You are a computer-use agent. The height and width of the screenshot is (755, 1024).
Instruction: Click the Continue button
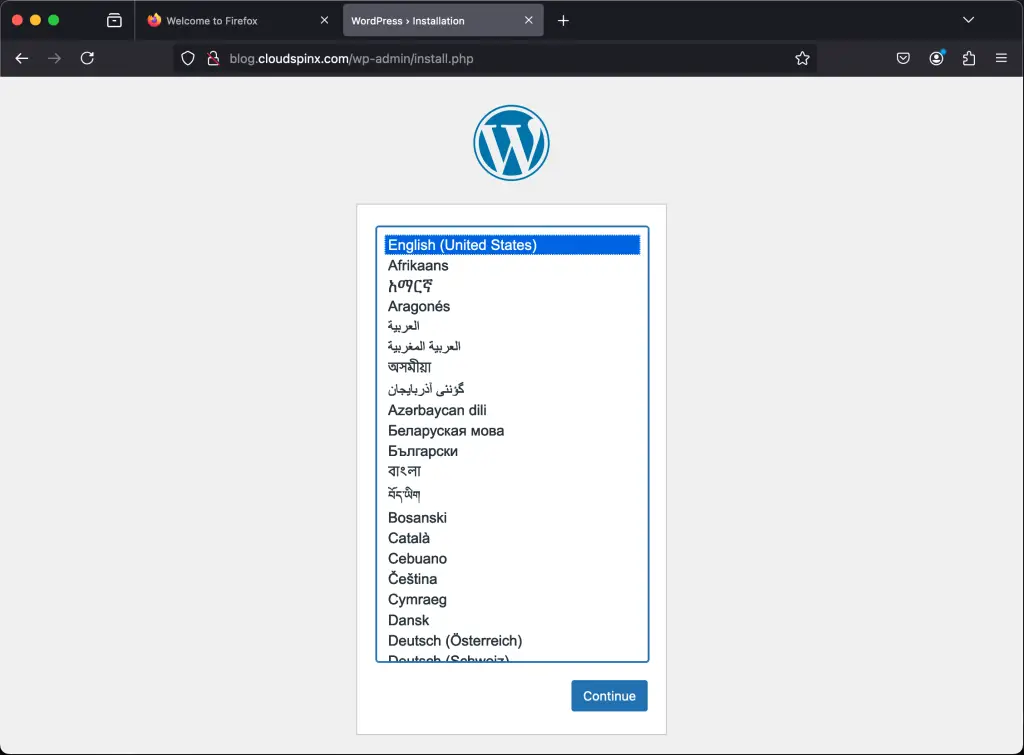coord(609,695)
